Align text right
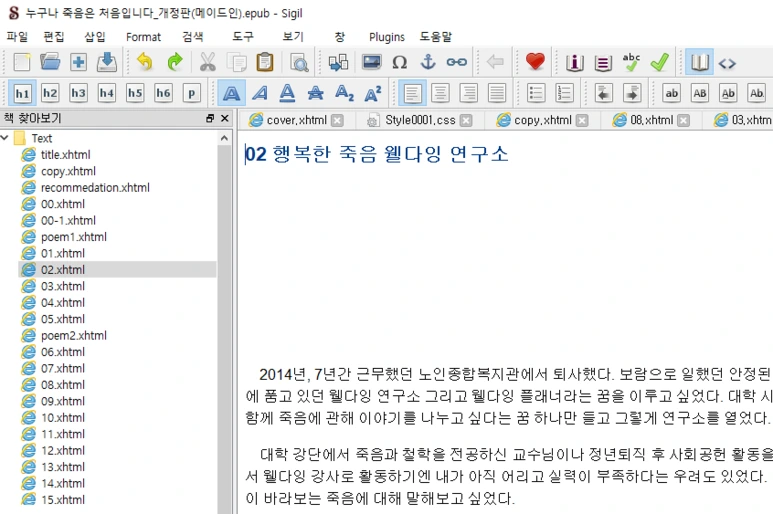The height and width of the screenshot is (514, 773). pyautogui.click(x=468, y=93)
